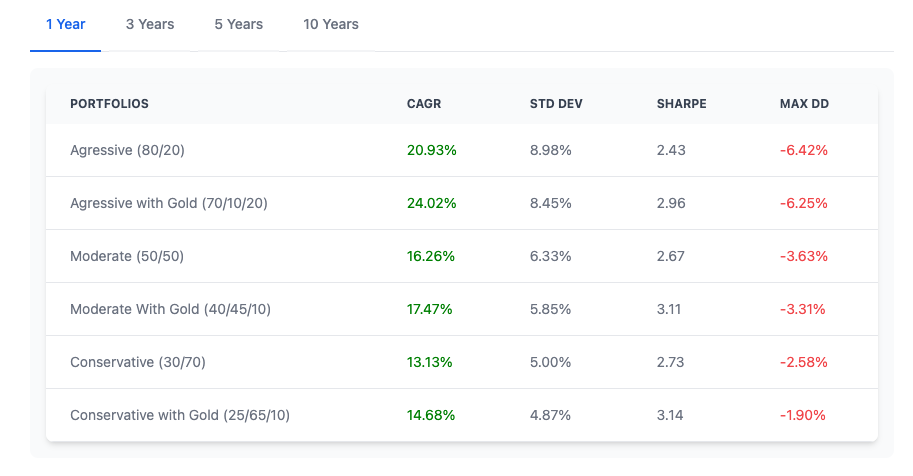
Task: Click the PORTFOLIOS column header
Action: [x=109, y=104]
